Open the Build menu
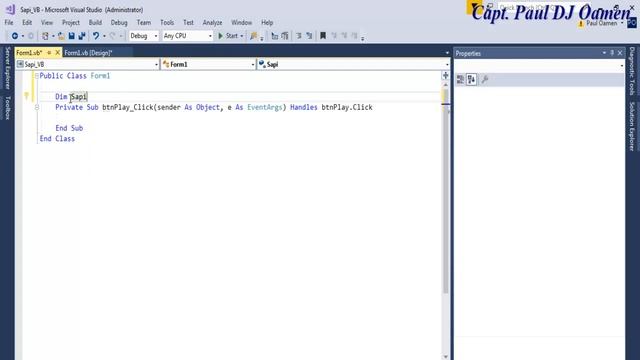Viewport: 640px width, 360px height. 95,22
